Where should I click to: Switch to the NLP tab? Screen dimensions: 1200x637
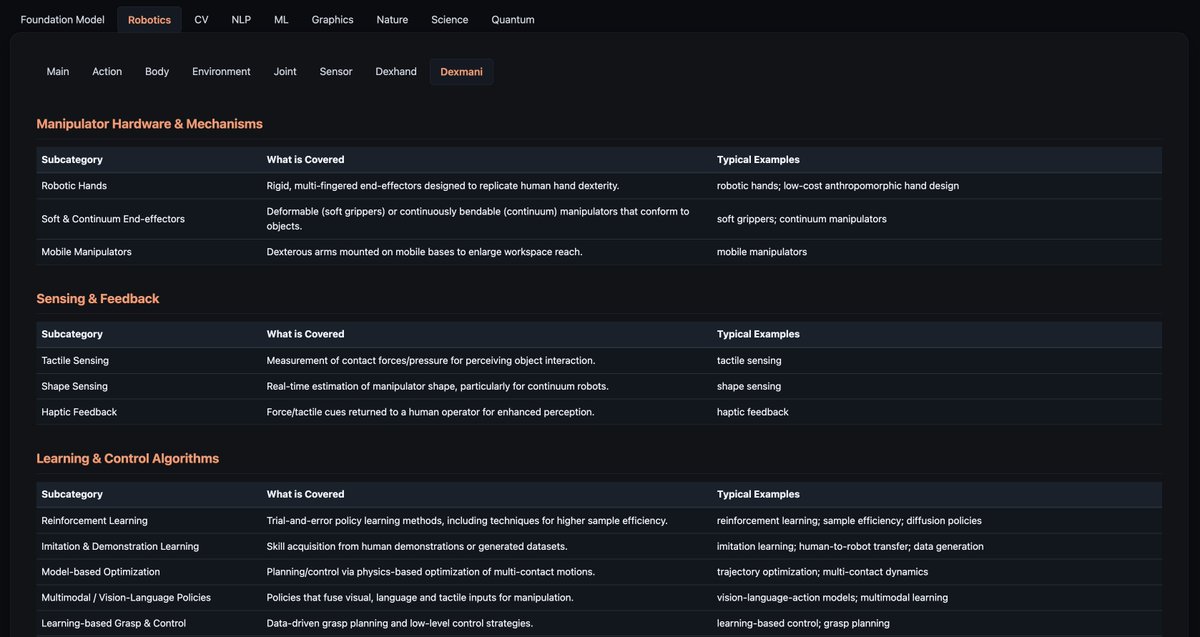241,19
